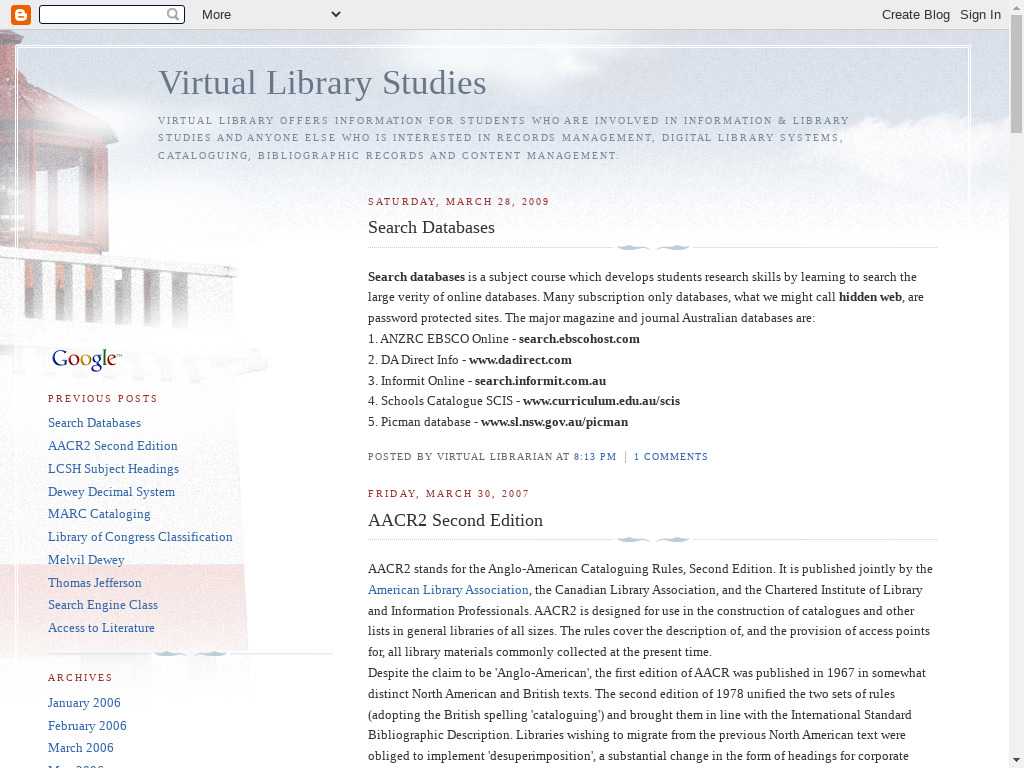Click the magnifier icon in search box
The height and width of the screenshot is (768, 1024).
tap(174, 14)
